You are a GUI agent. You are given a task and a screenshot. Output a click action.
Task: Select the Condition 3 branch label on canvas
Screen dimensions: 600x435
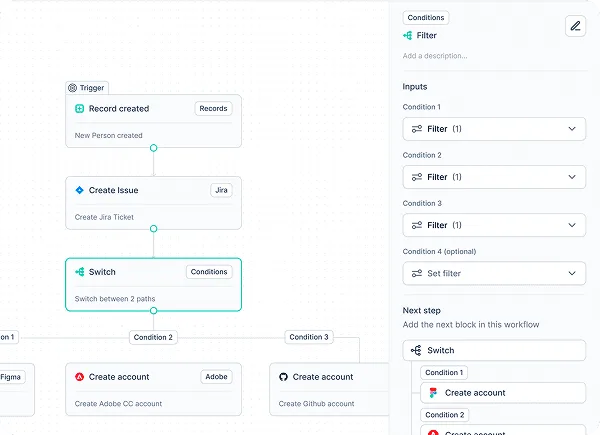coord(309,337)
